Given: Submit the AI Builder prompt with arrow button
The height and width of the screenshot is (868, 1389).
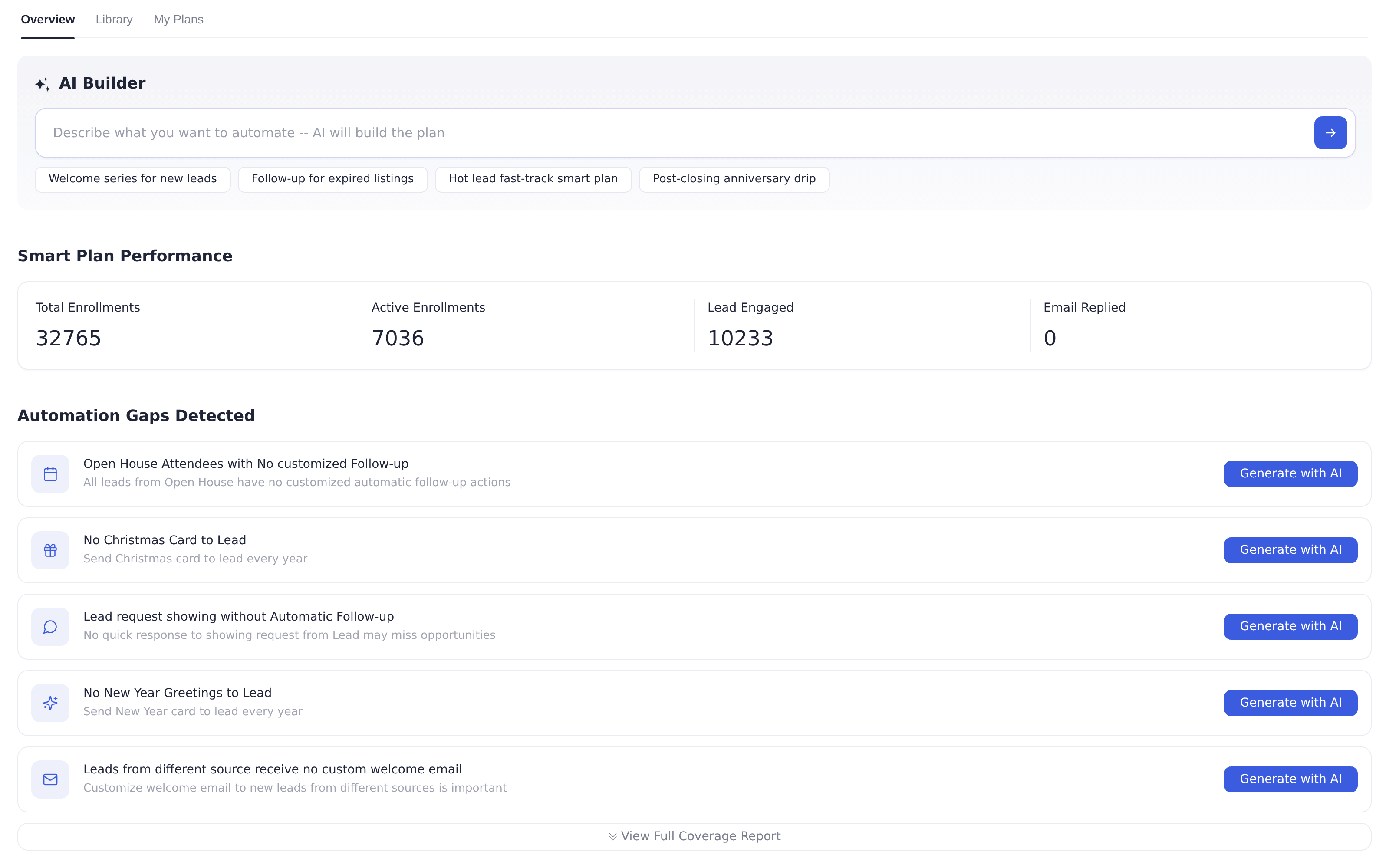Looking at the screenshot, I should (1330, 133).
